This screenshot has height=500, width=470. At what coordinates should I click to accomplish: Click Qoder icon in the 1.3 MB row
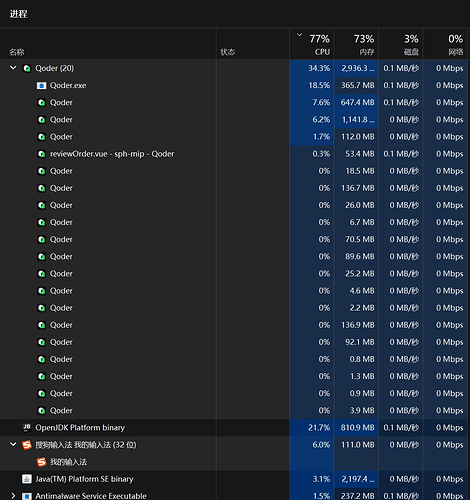(x=41, y=376)
